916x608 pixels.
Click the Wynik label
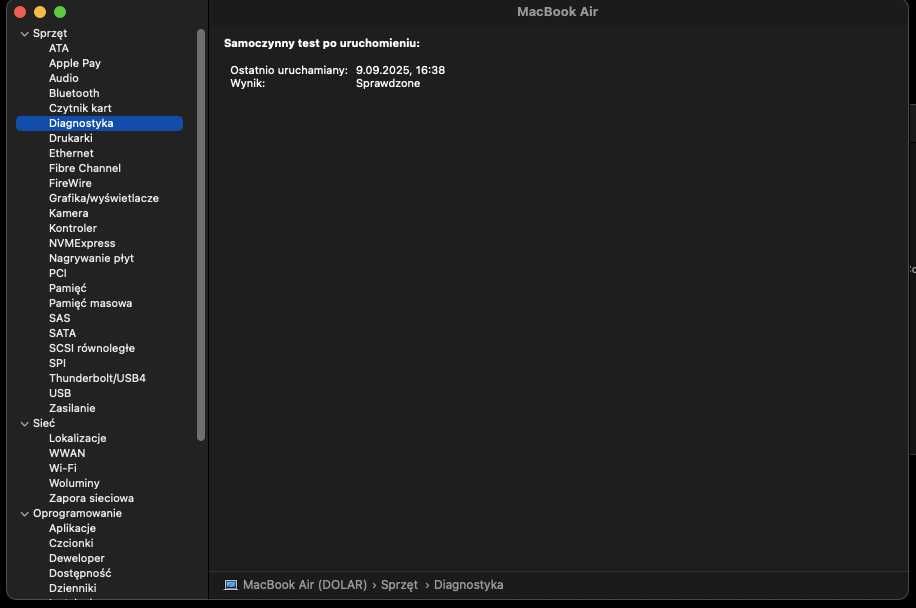tap(247, 84)
